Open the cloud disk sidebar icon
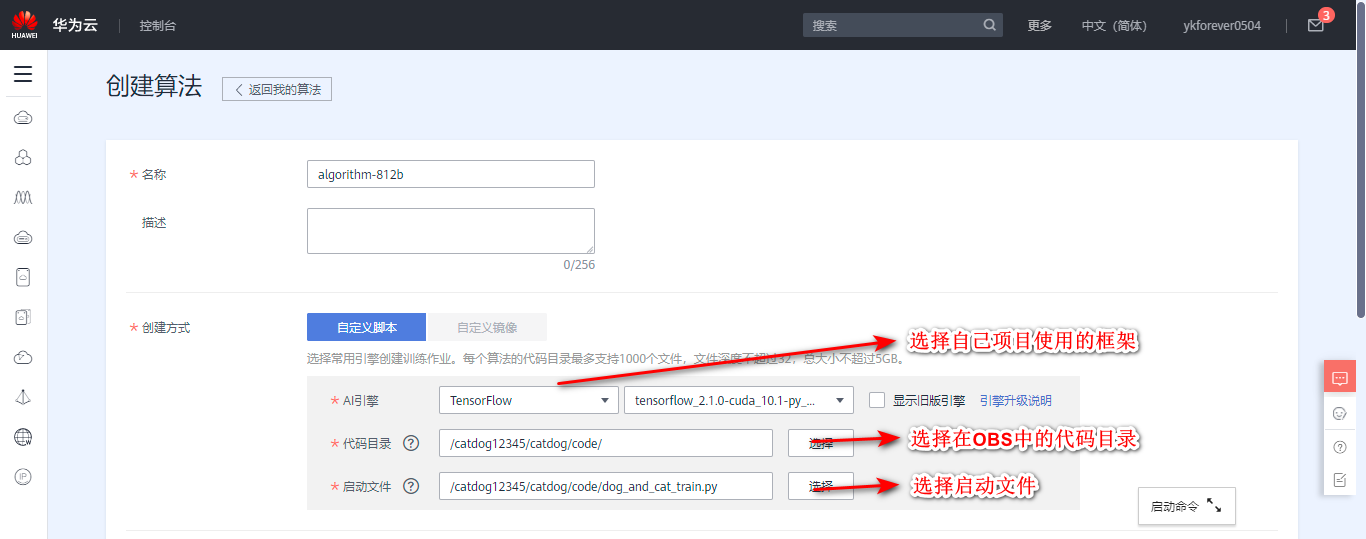The height and width of the screenshot is (539, 1366). [23, 238]
